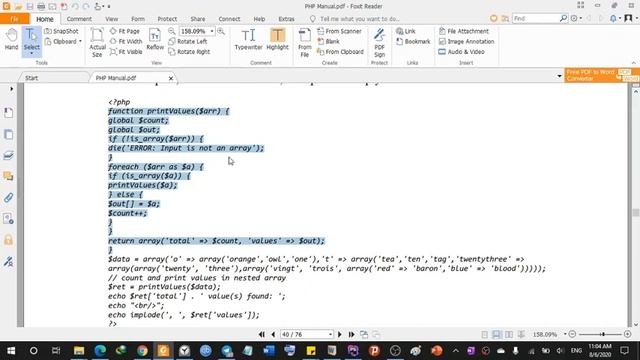Select the Hand tool
Screen dimensions: 640x360
tap(11, 40)
